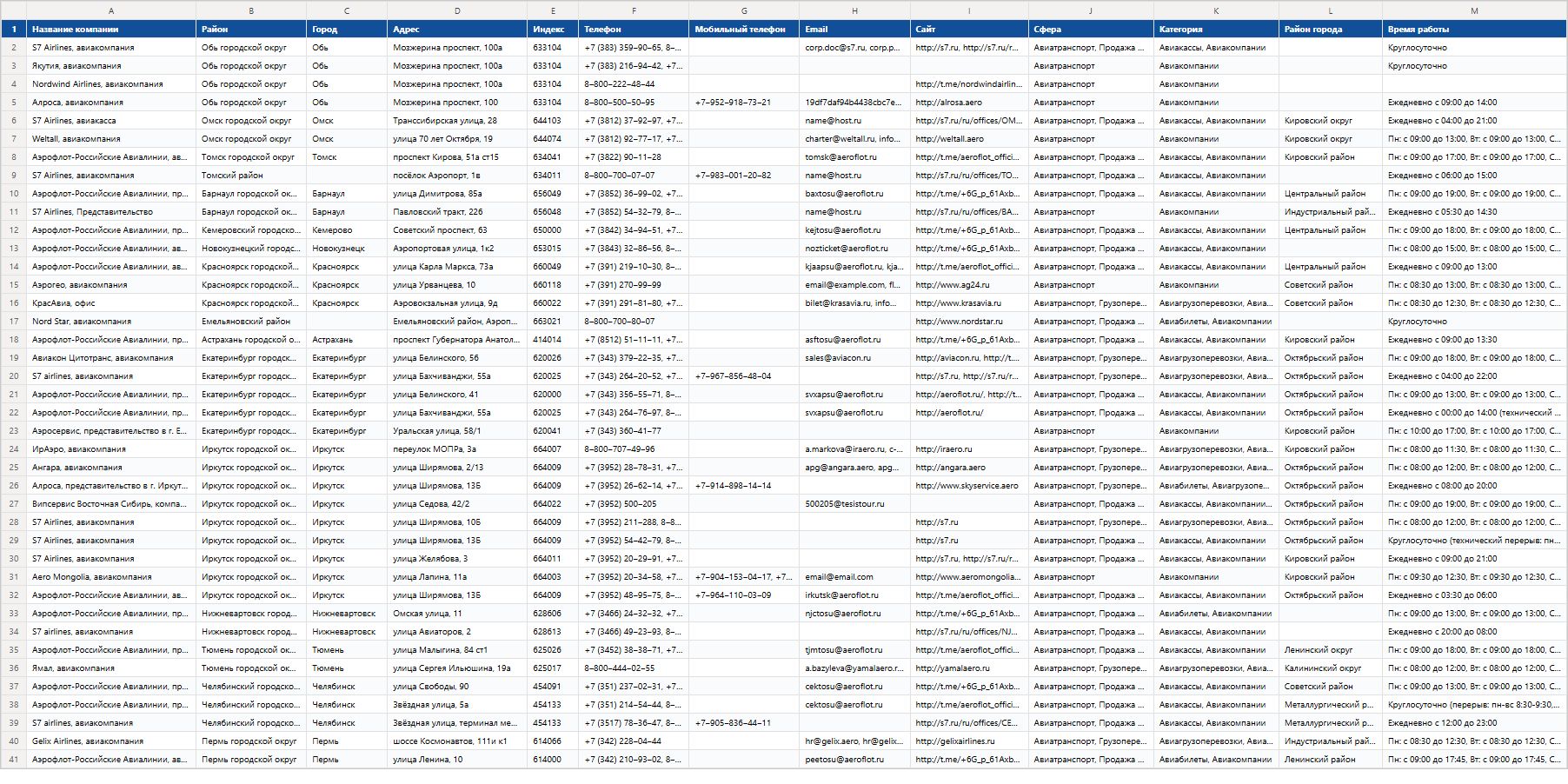Click the "Адрес" header cell
This screenshot has width=1568, height=784.
click(x=457, y=30)
